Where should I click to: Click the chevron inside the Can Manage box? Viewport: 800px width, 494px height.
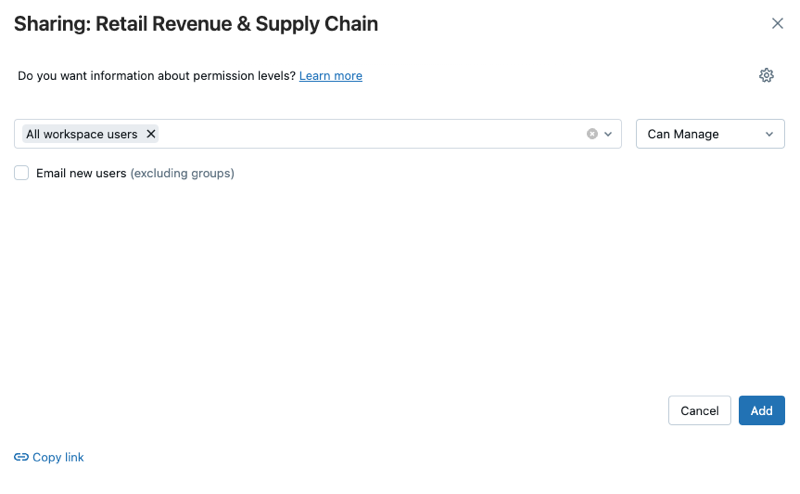(x=769, y=134)
